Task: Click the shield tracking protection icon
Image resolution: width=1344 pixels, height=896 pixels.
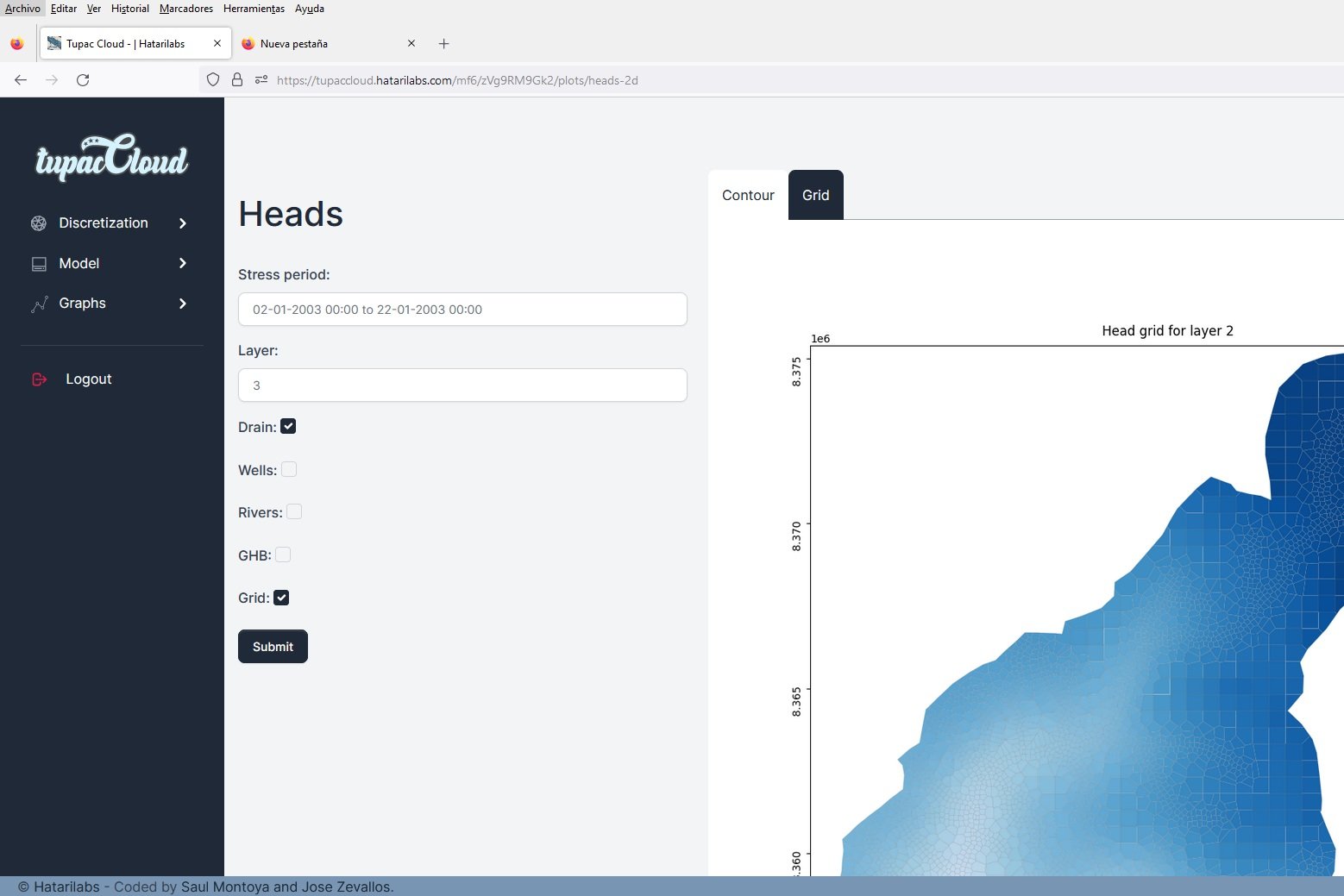Action: (x=213, y=80)
